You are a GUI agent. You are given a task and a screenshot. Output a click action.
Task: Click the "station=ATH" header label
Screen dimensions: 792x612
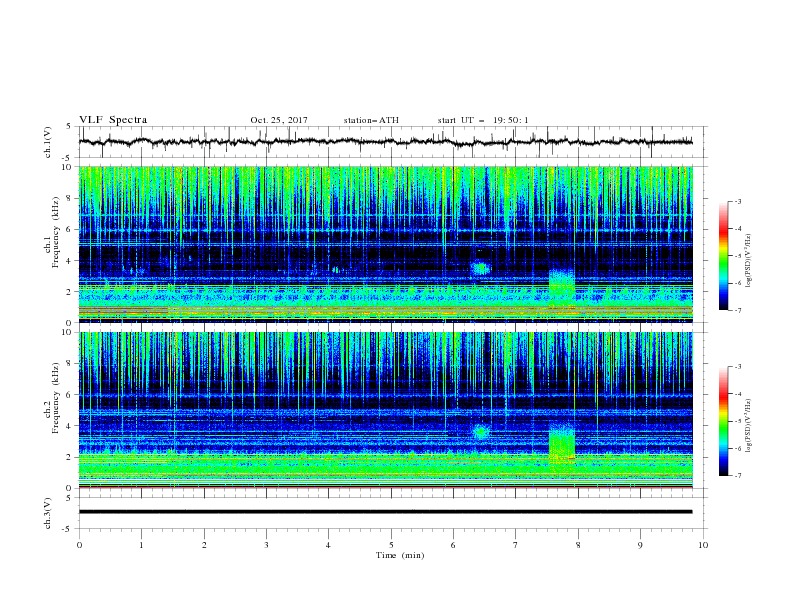(x=371, y=120)
